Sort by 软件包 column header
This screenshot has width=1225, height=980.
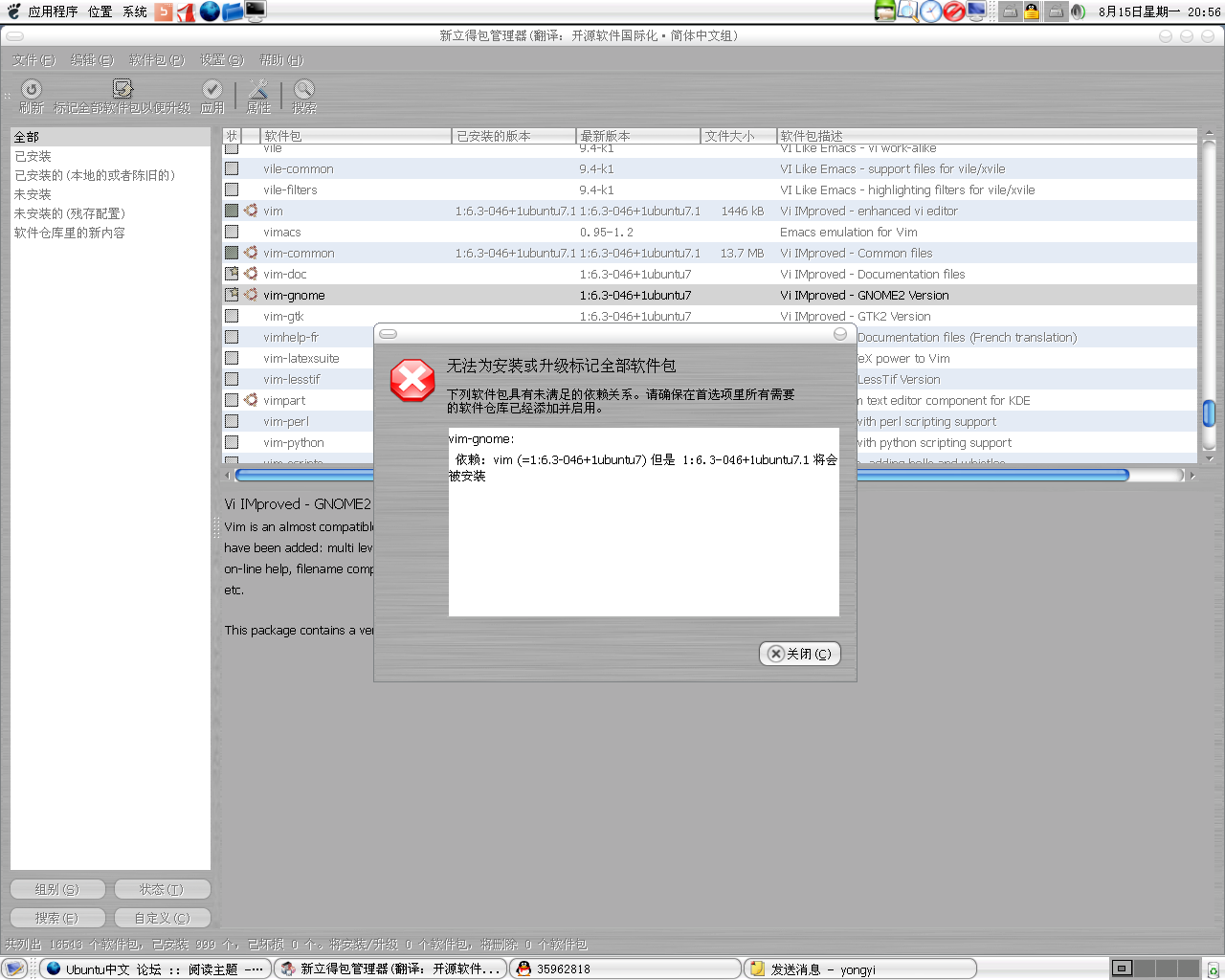point(356,136)
